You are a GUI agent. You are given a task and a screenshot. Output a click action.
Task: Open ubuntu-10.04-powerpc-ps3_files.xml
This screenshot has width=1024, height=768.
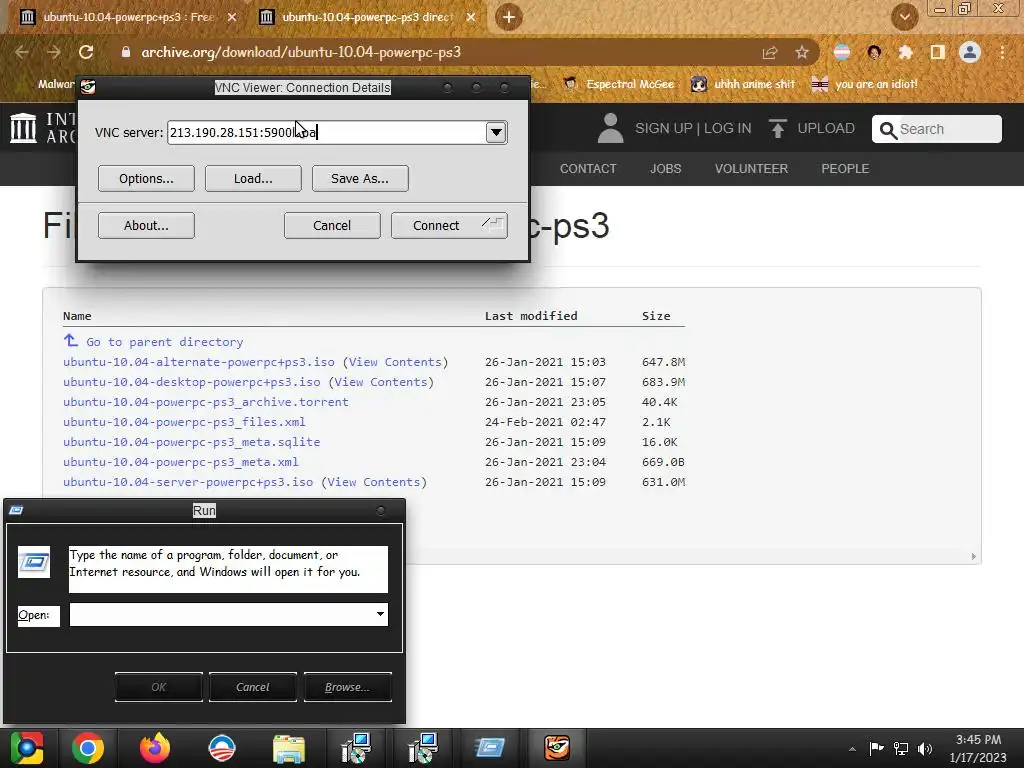[x=184, y=422]
